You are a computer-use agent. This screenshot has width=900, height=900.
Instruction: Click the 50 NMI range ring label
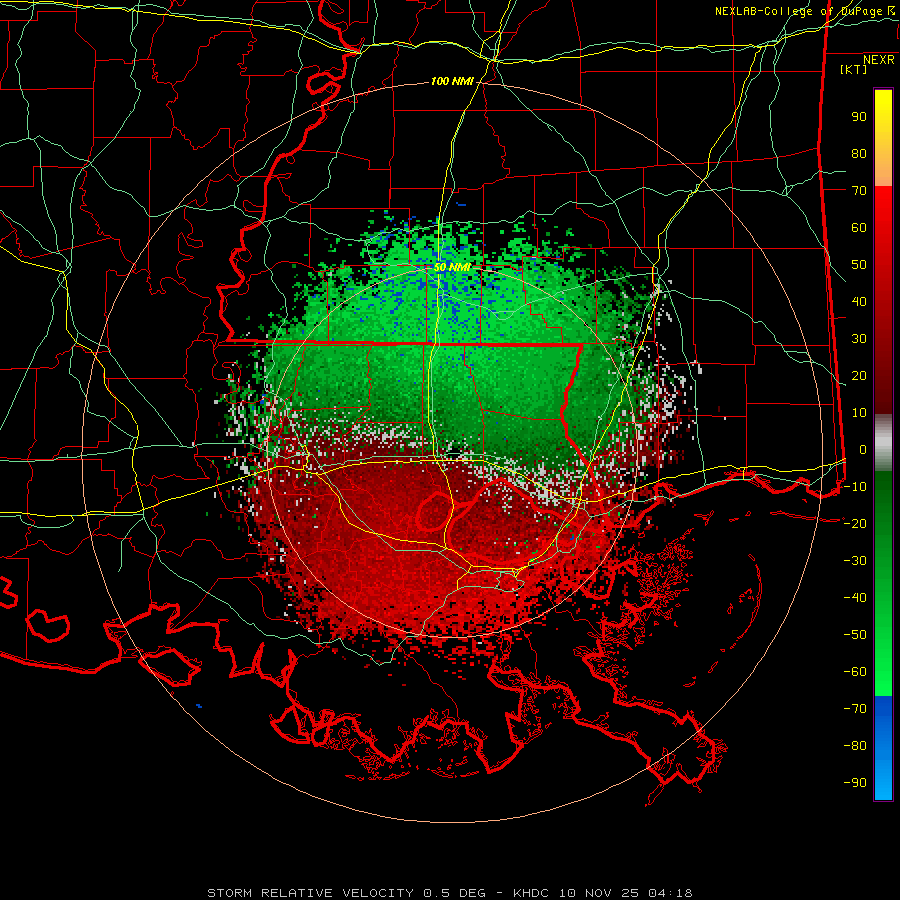pos(452,267)
